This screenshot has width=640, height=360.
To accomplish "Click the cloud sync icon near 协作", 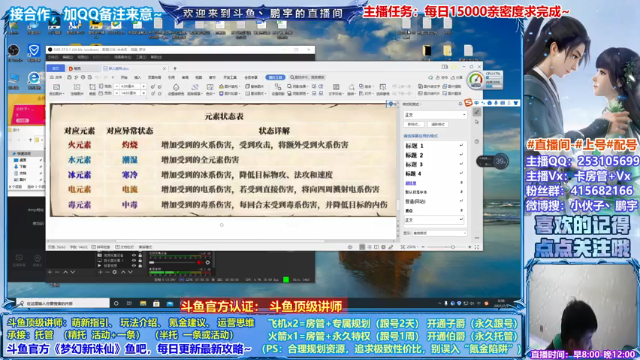I will tap(430, 78).
